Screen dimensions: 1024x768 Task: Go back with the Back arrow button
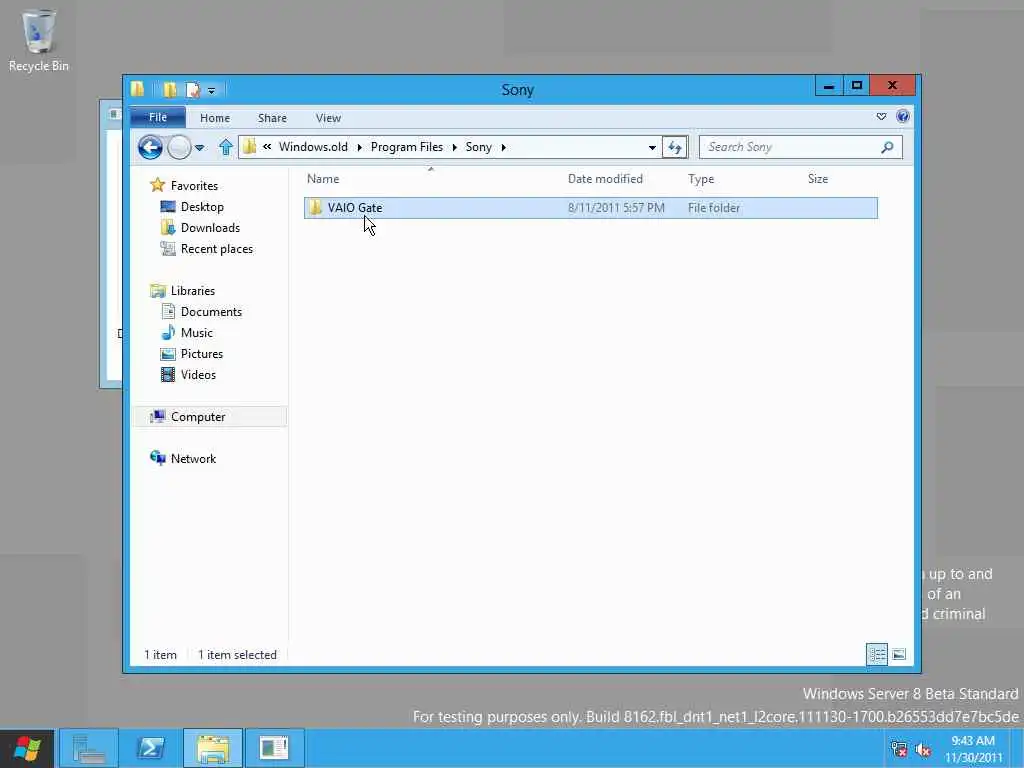[150, 148]
